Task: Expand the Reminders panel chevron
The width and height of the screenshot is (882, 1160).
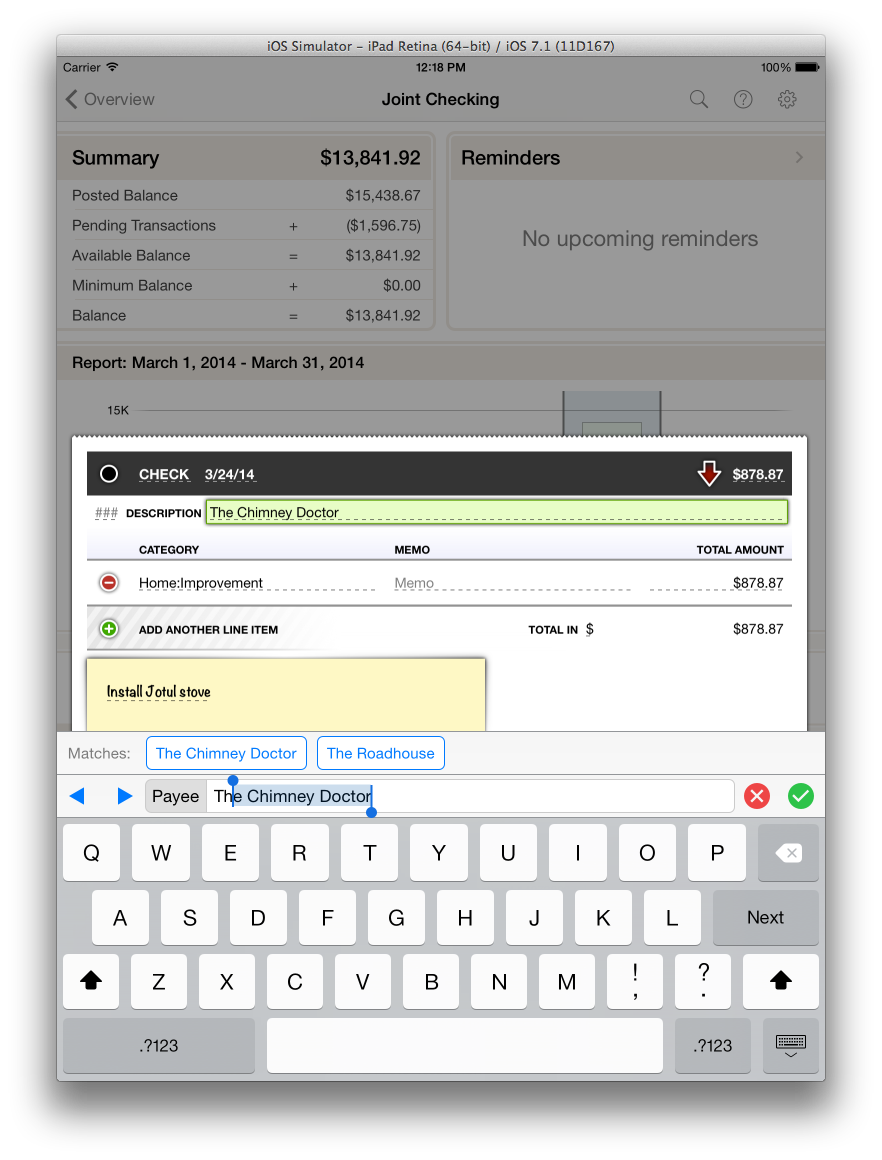Action: click(x=799, y=157)
